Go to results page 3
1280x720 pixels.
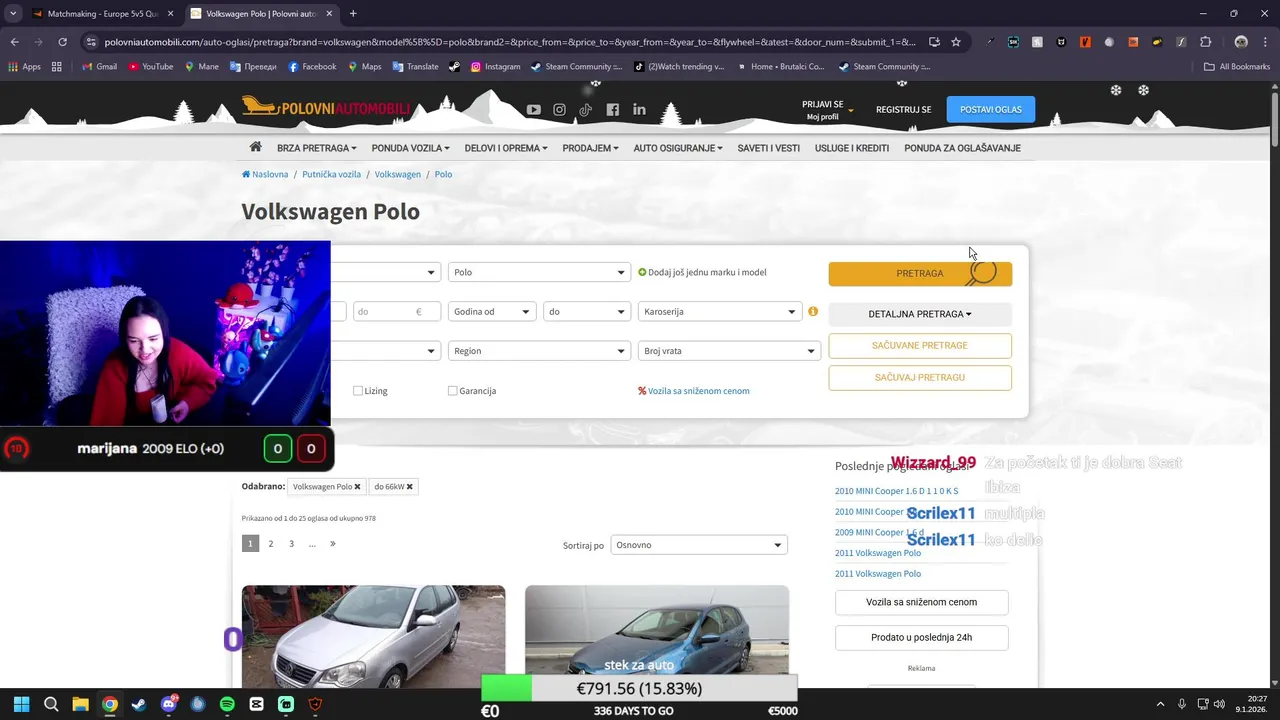click(x=292, y=544)
